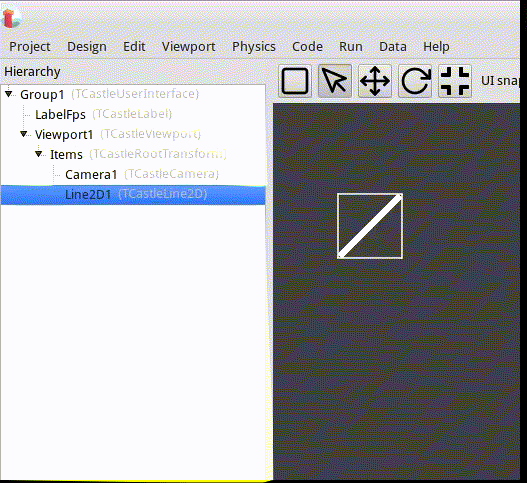Select the Interact mode square tool
This screenshot has height=483, width=527.
pyautogui.click(x=295, y=81)
